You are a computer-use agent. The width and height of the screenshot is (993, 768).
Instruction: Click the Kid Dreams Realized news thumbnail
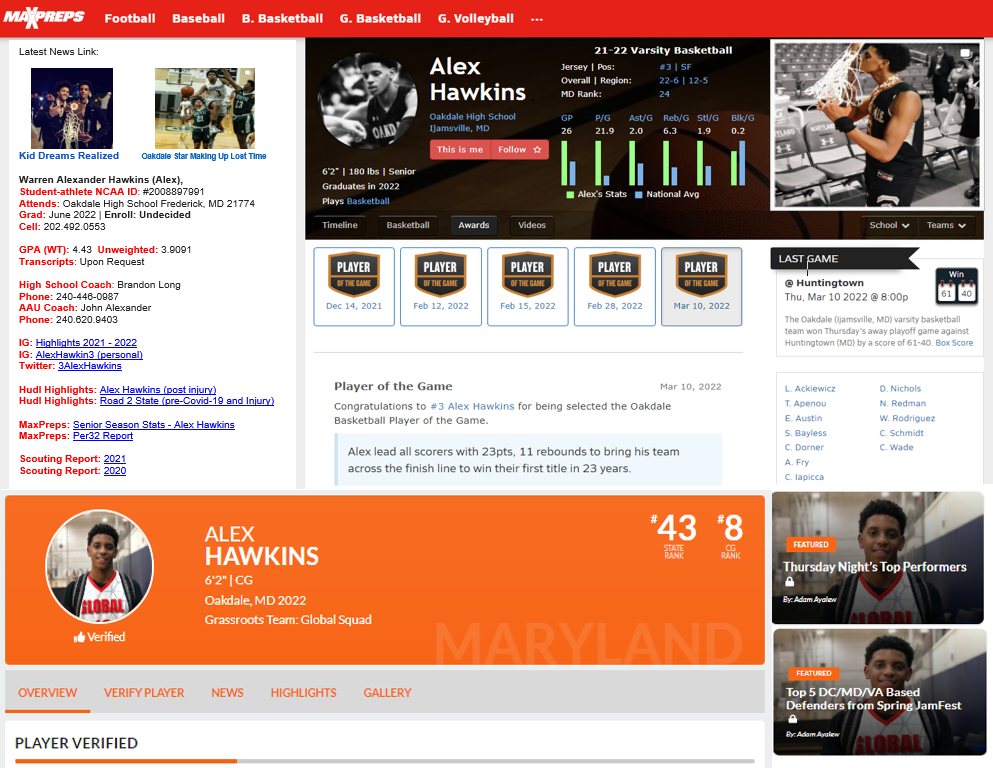tap(72, 108)
